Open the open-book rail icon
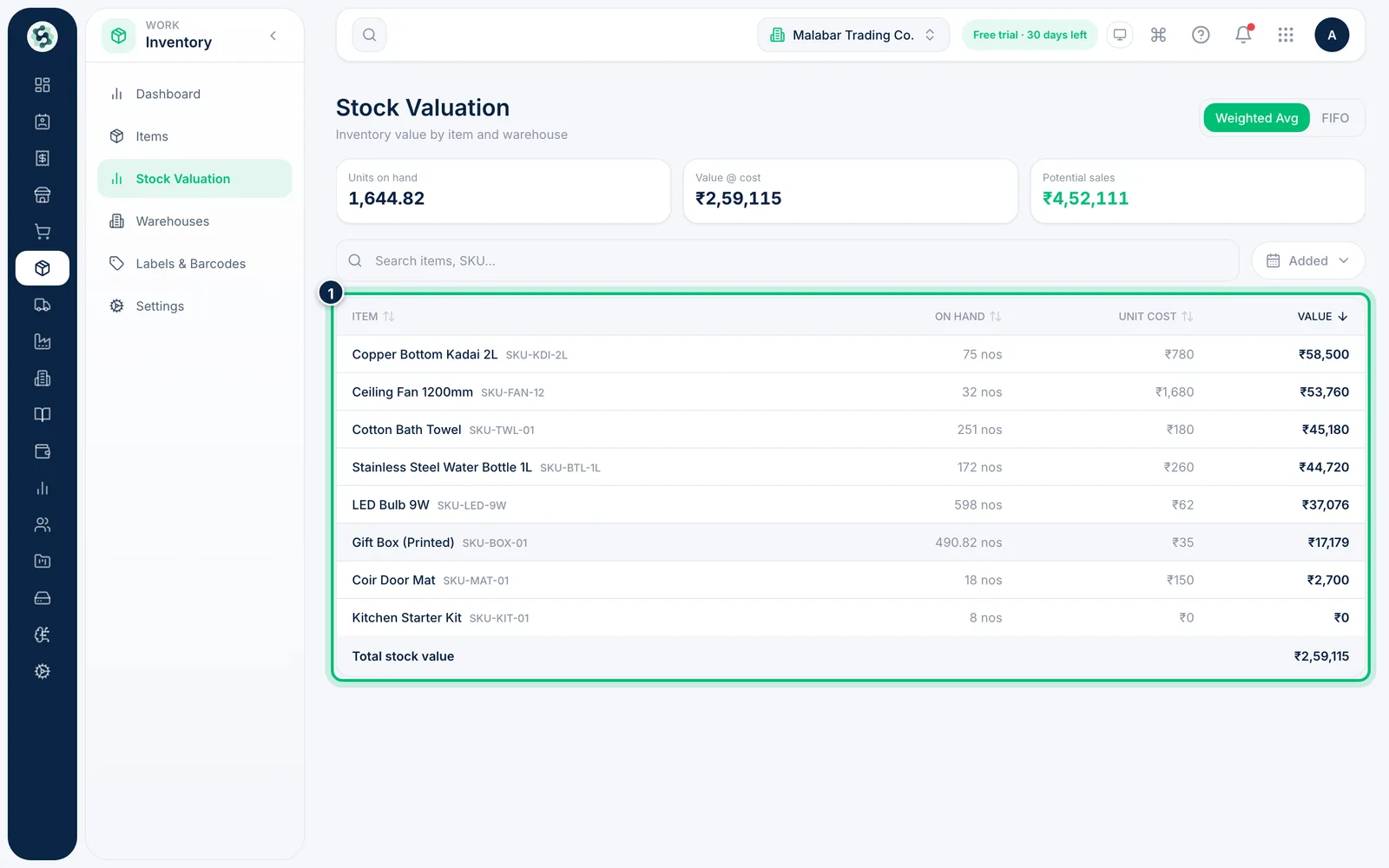 click(x=42, y=415)
